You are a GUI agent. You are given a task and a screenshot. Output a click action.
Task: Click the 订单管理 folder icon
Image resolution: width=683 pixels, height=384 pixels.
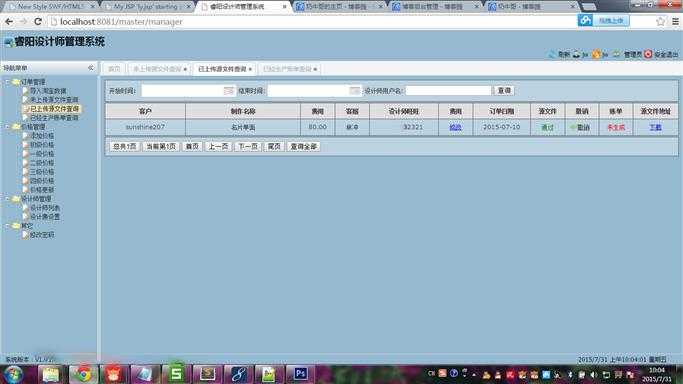pos(16,82)
